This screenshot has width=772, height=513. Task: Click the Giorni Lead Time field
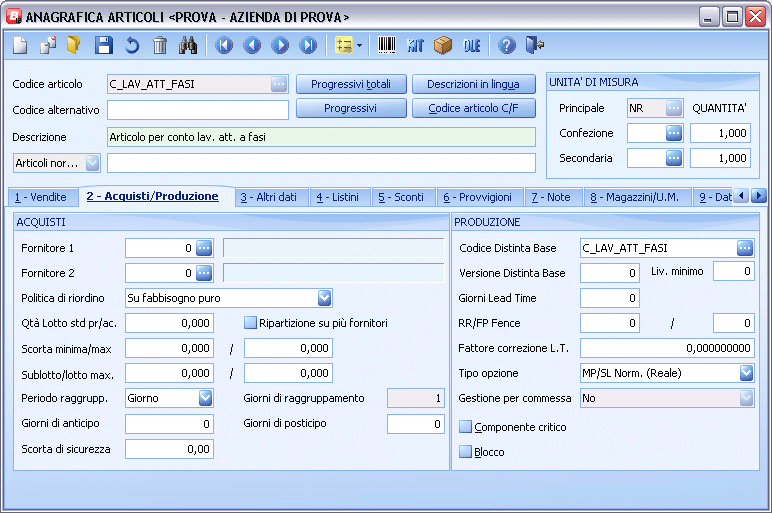[x=610, y=298]
